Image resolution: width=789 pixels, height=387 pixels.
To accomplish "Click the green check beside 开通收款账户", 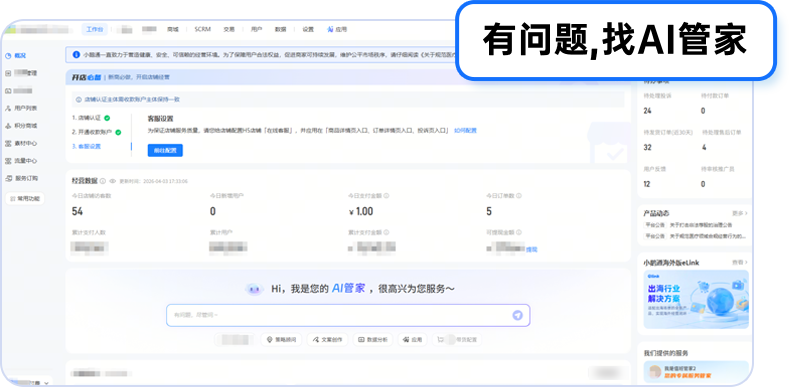I will click(118, 132).
